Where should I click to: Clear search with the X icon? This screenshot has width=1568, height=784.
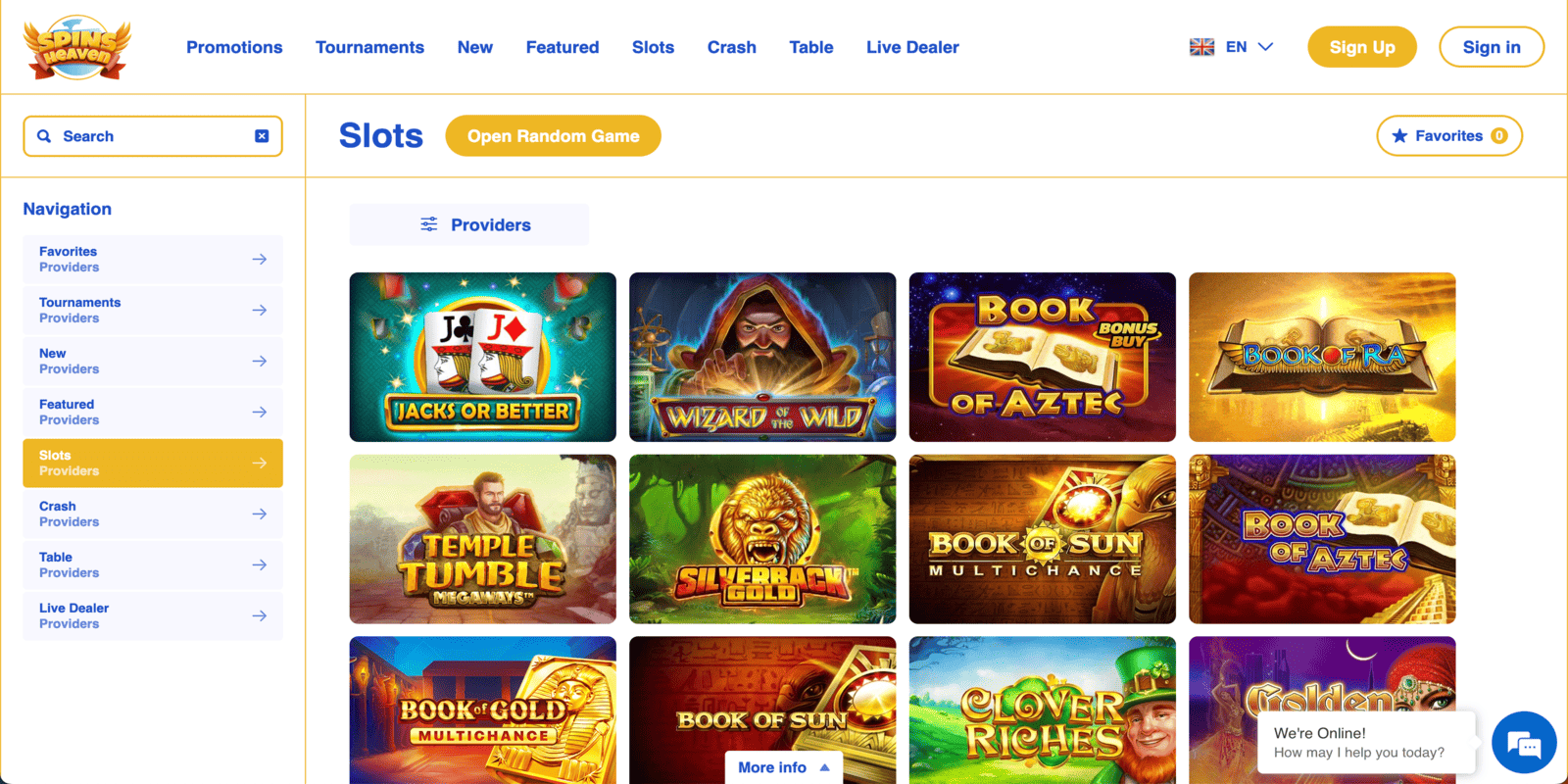coord(262,136)
